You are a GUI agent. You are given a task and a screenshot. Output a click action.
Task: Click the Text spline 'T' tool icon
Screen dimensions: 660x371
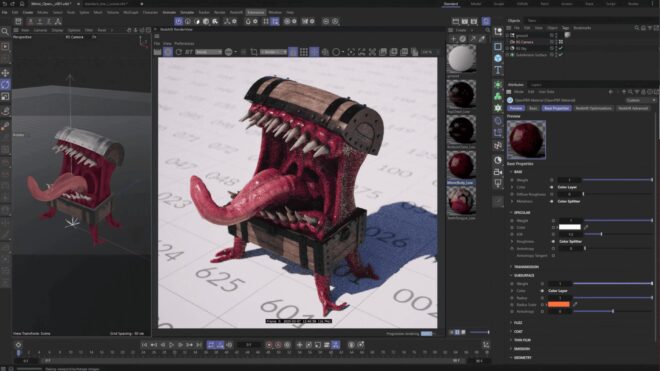point(498,70)
